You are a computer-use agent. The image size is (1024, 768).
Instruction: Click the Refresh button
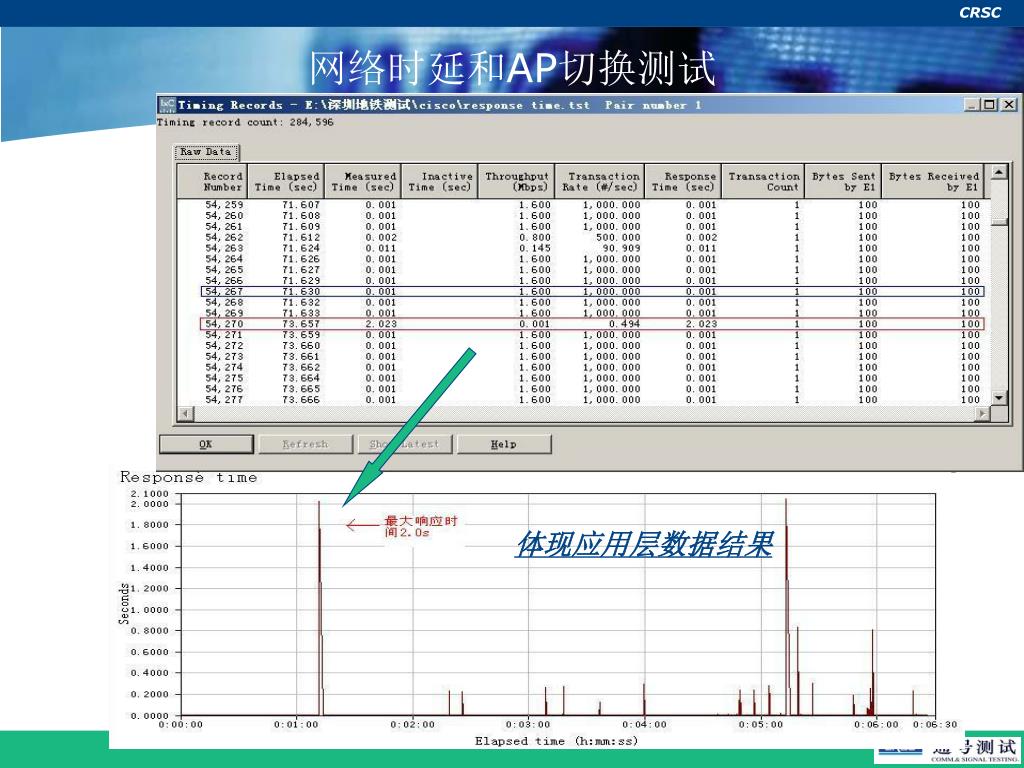(305, 444)
